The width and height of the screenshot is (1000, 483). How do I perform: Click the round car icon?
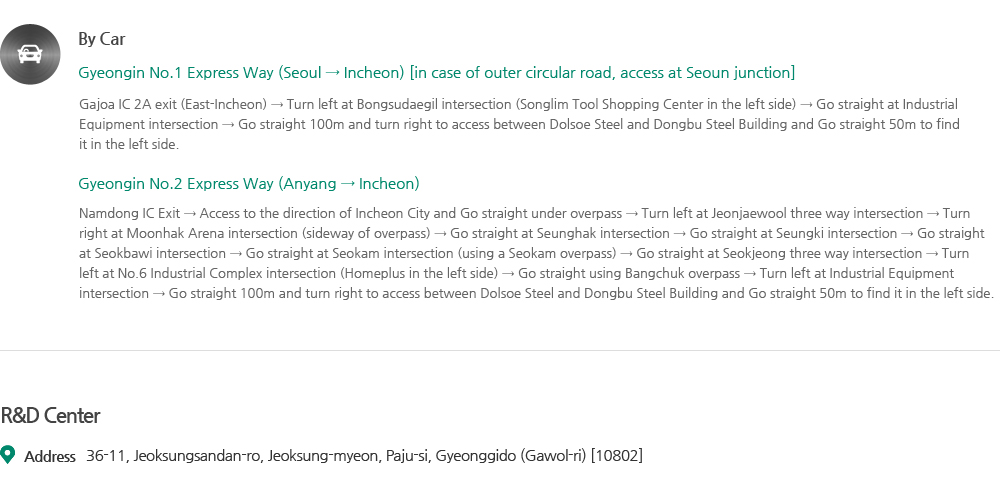click(30, 54)
